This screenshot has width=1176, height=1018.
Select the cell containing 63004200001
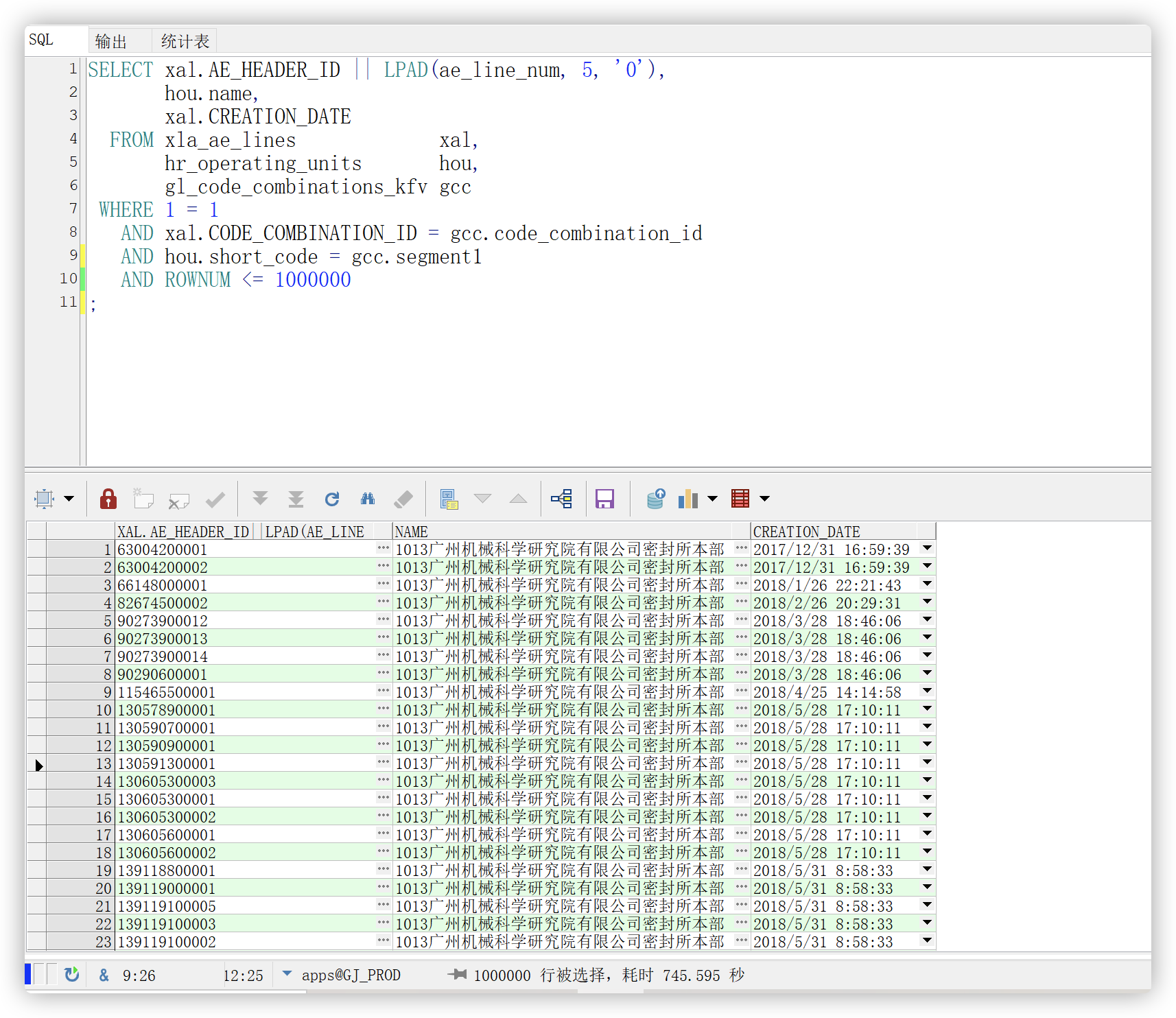[x=163, y=549]
